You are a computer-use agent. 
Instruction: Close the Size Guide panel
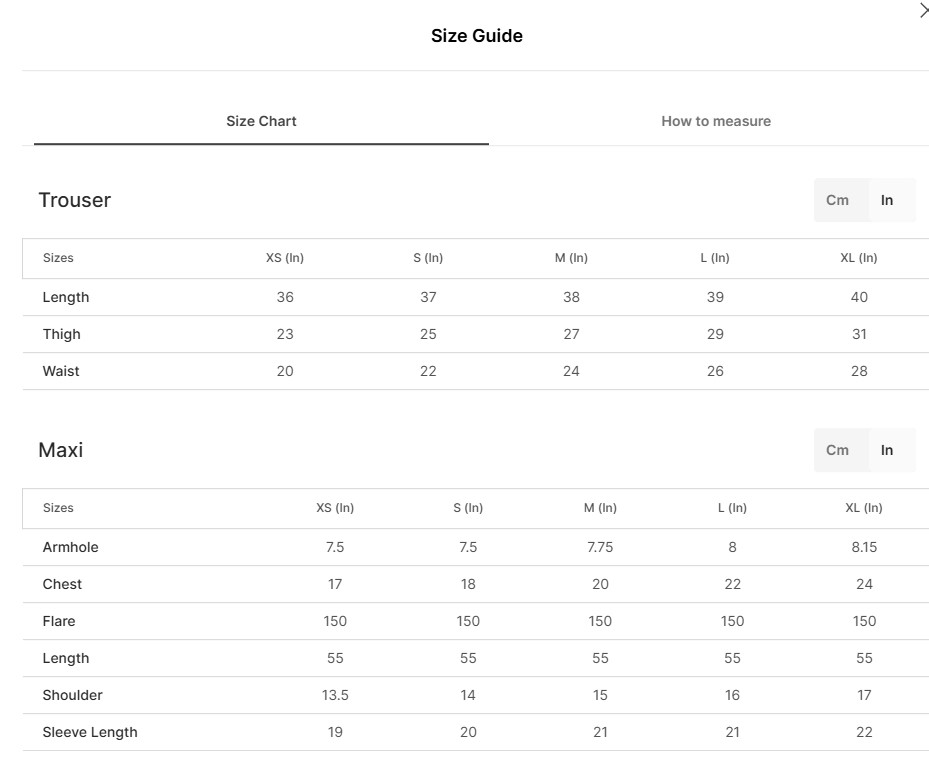click(922, 11)
